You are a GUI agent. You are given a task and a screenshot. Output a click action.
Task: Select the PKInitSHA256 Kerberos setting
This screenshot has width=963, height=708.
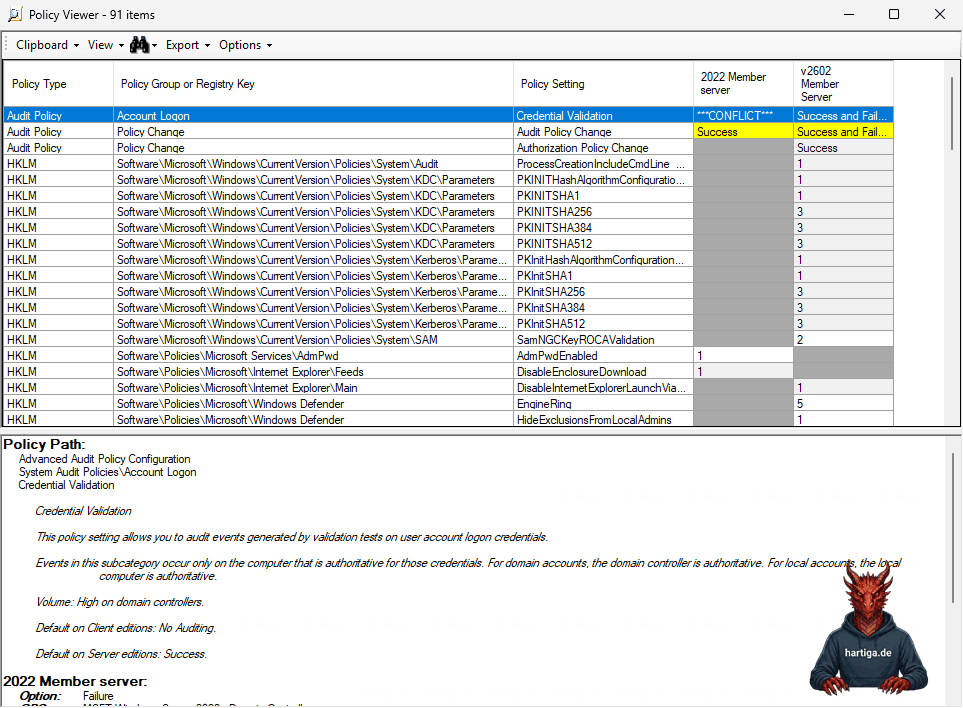click(604, 291)
